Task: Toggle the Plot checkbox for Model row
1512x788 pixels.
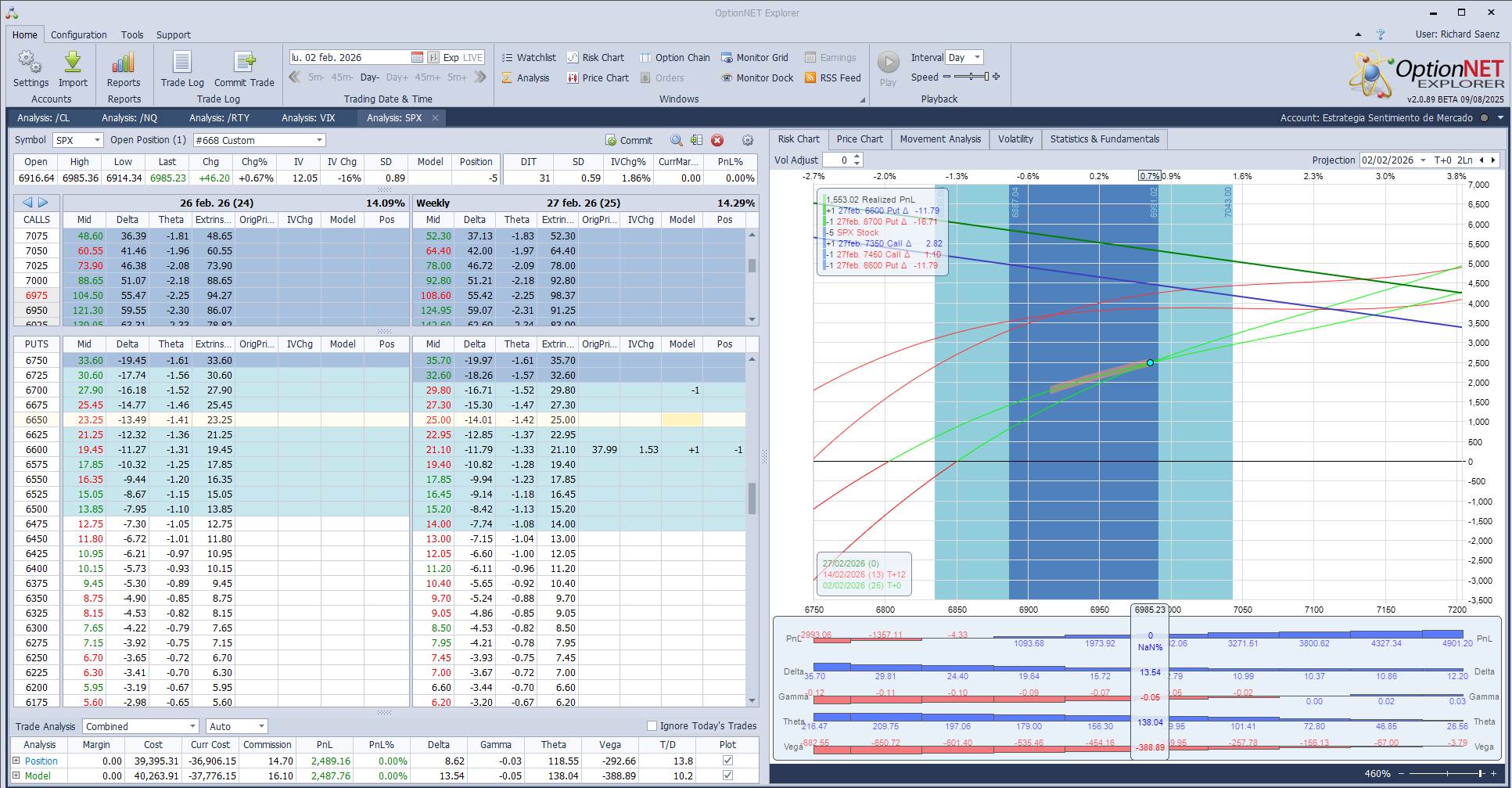Action: pyautogui.click(x=728, y=775)
